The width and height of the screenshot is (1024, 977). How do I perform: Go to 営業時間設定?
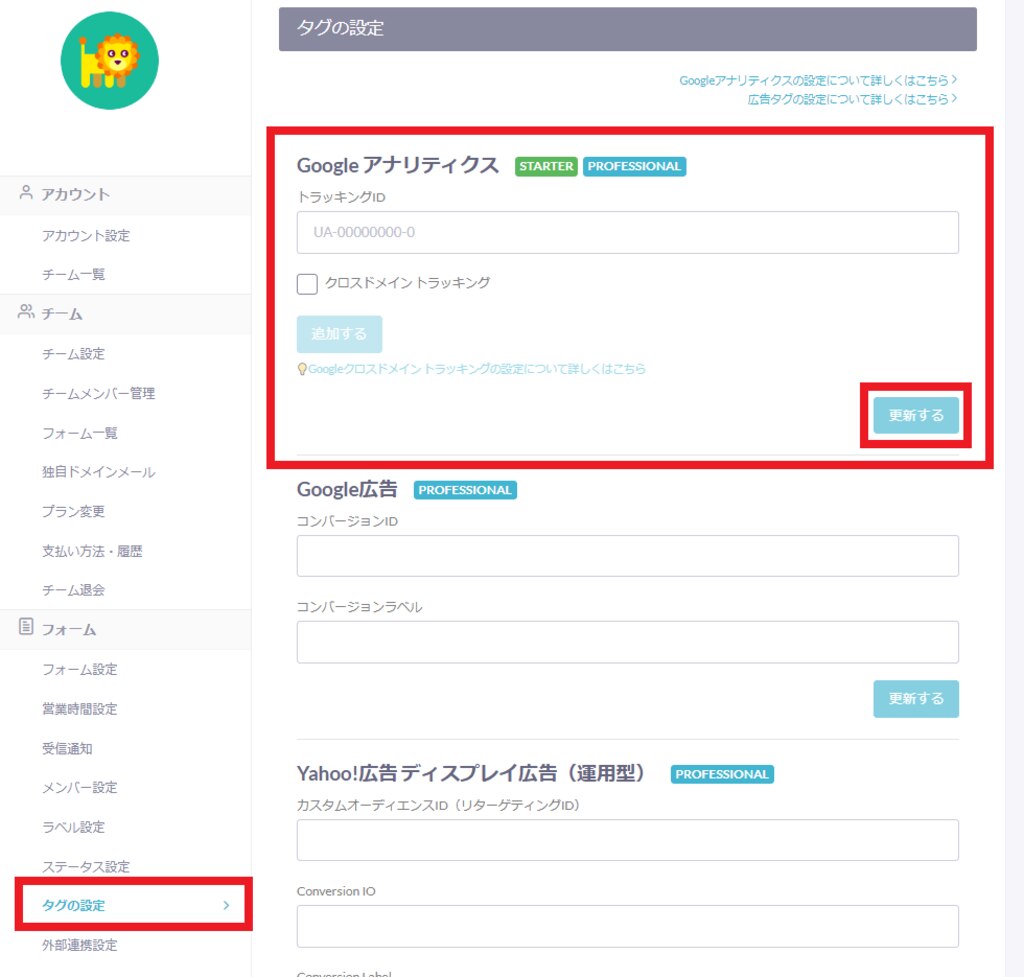80,709
